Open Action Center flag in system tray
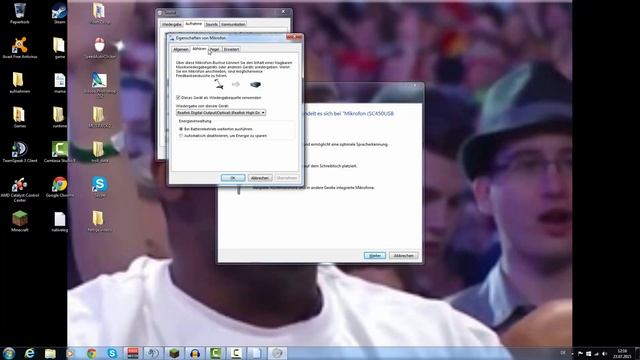The width and height of the screenshot is (640, 360). pos(580,353)
